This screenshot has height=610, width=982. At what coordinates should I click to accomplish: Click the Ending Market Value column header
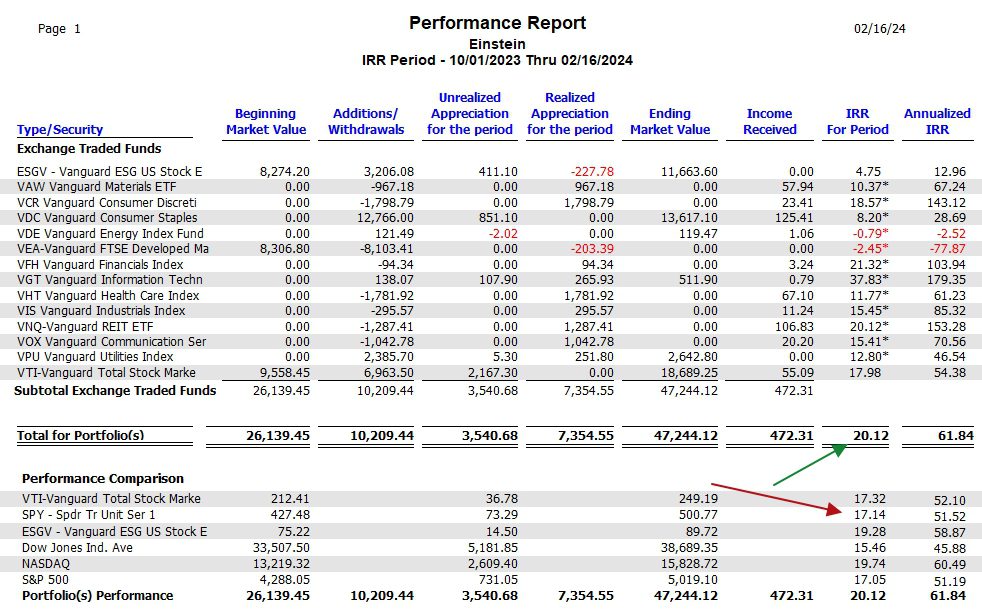coord(669,121)
